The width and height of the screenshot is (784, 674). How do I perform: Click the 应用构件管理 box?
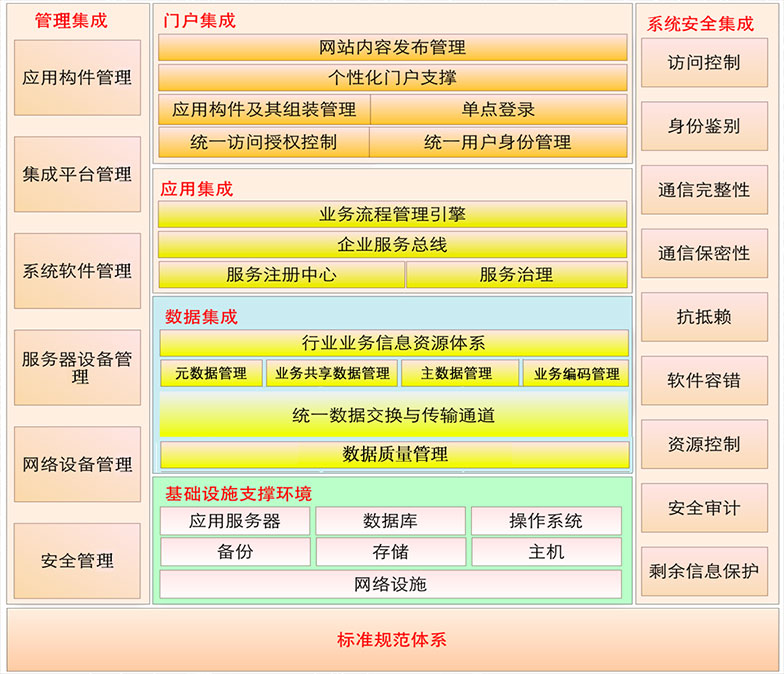(x=77, y=78)
